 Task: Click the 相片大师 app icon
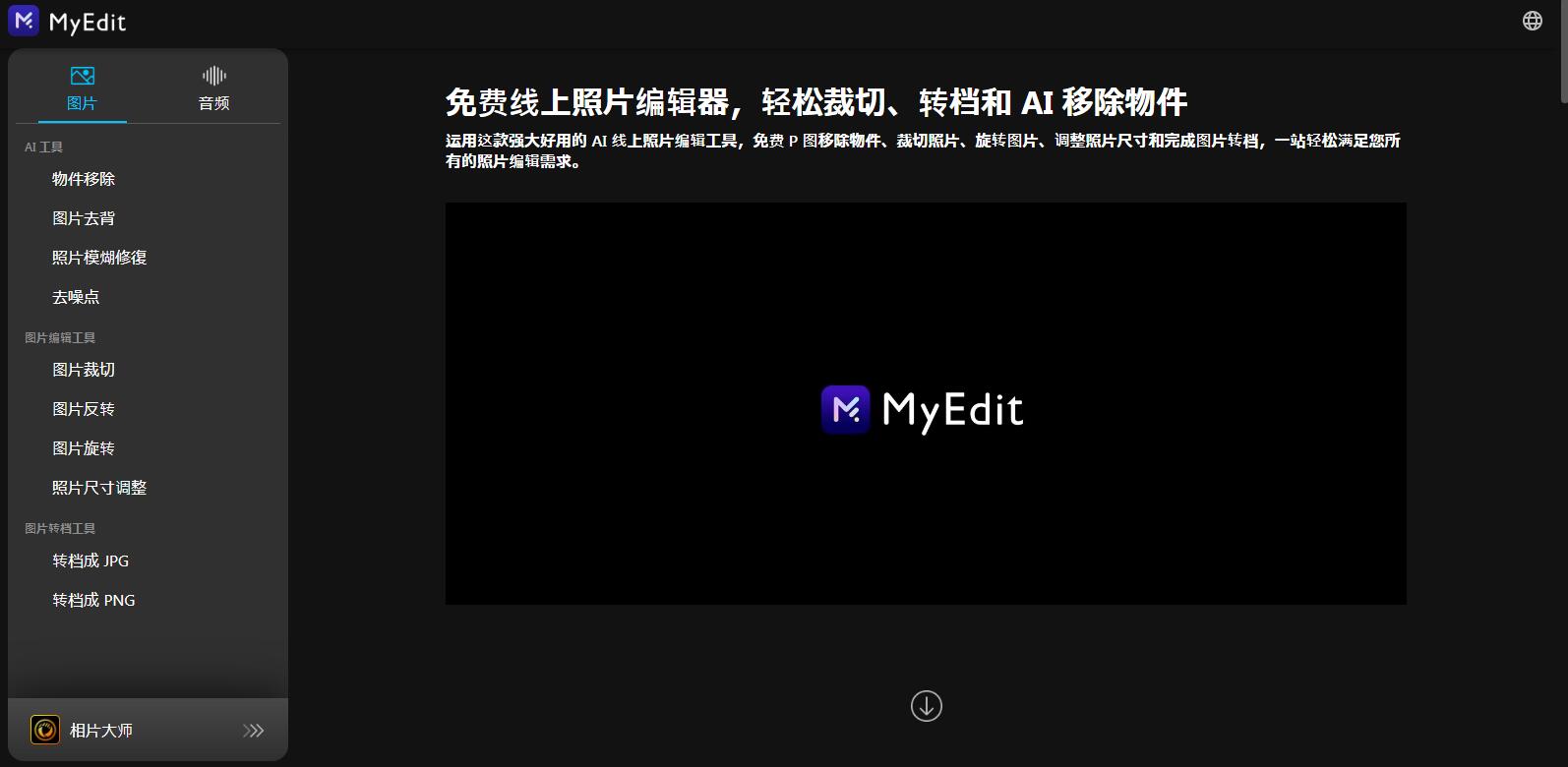click(45, 730)
